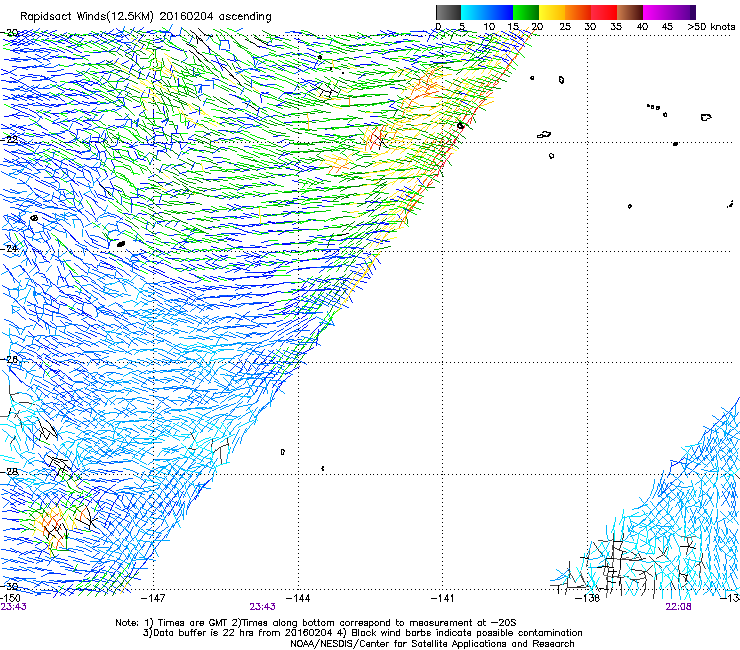Click the -150 longitude axis label
Screen dimensions: 740x650
[x=10, y=598]
